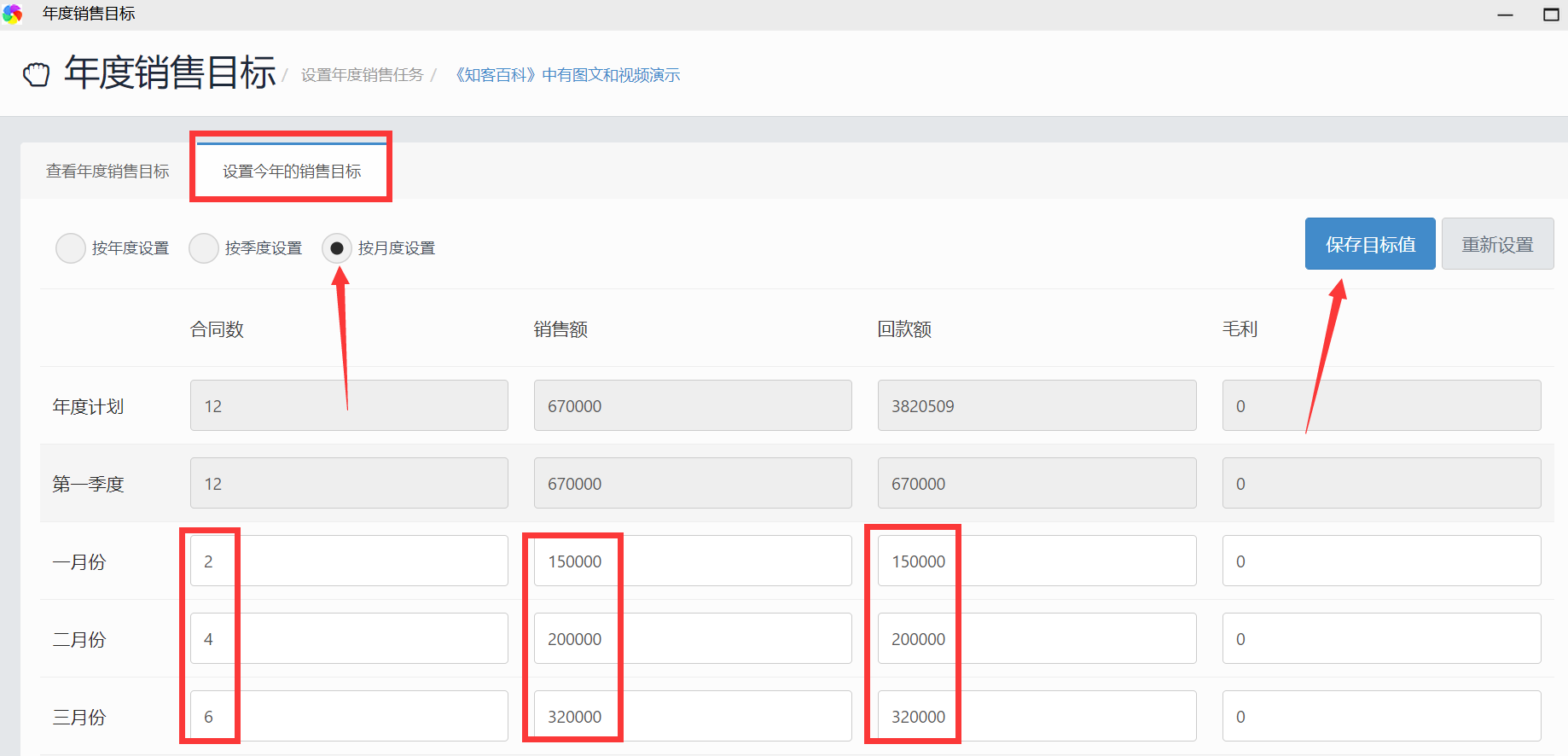The width and height of the screenshot is (1568, 756).
Task: Click 第一季度 回款额 field showing 670000
Action: 1037,483
